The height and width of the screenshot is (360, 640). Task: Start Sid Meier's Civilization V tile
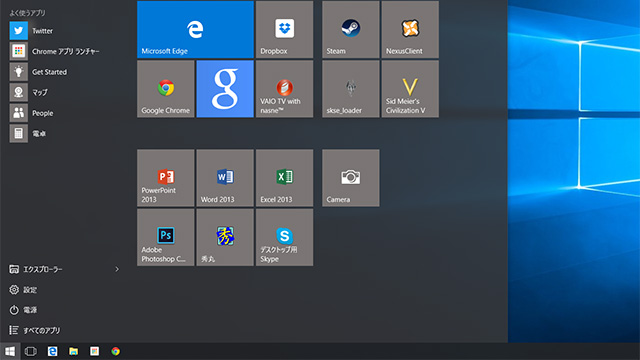click(x=410, y=89)
